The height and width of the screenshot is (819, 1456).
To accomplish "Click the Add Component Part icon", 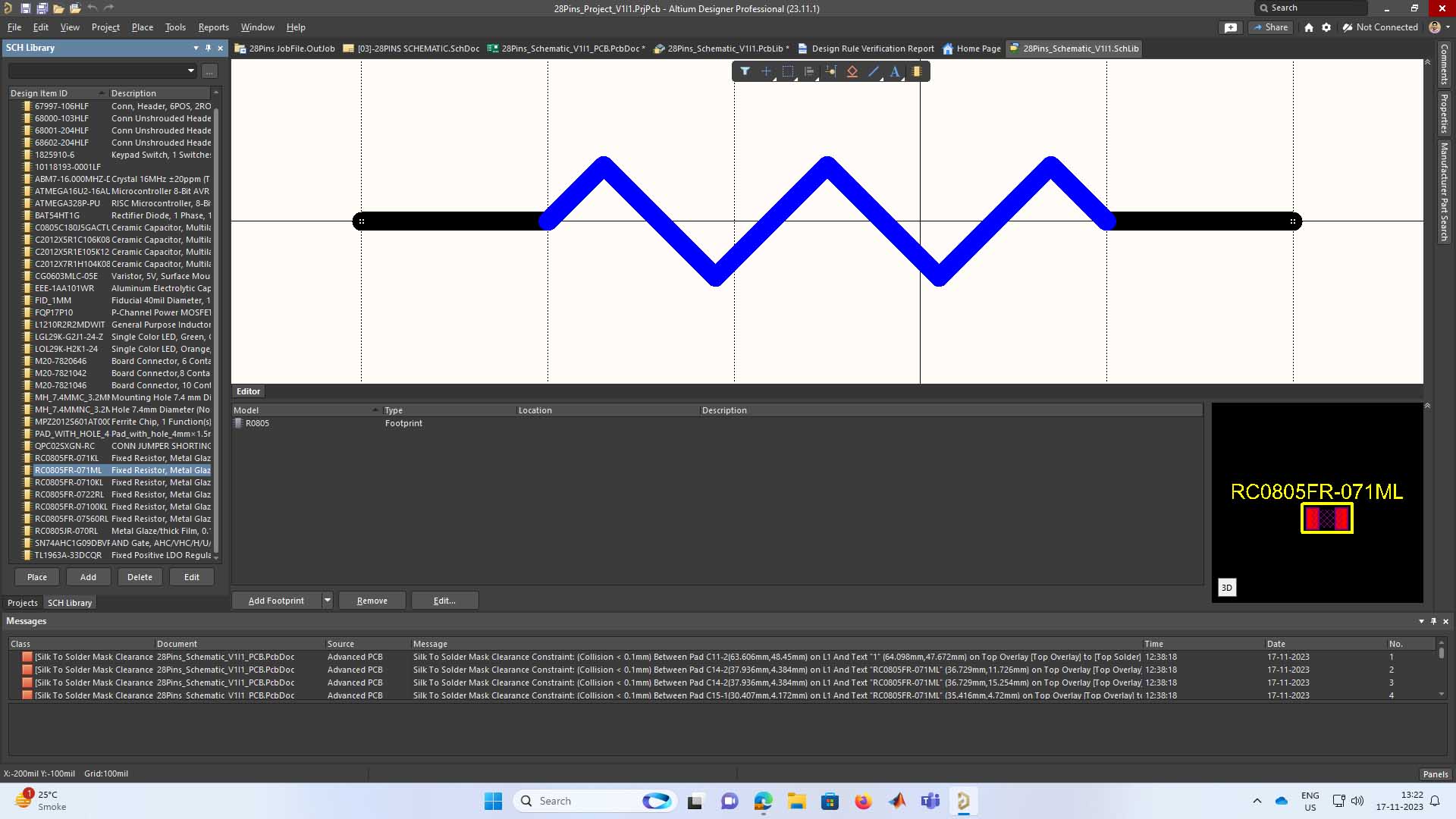I will [x=917, y=71].
